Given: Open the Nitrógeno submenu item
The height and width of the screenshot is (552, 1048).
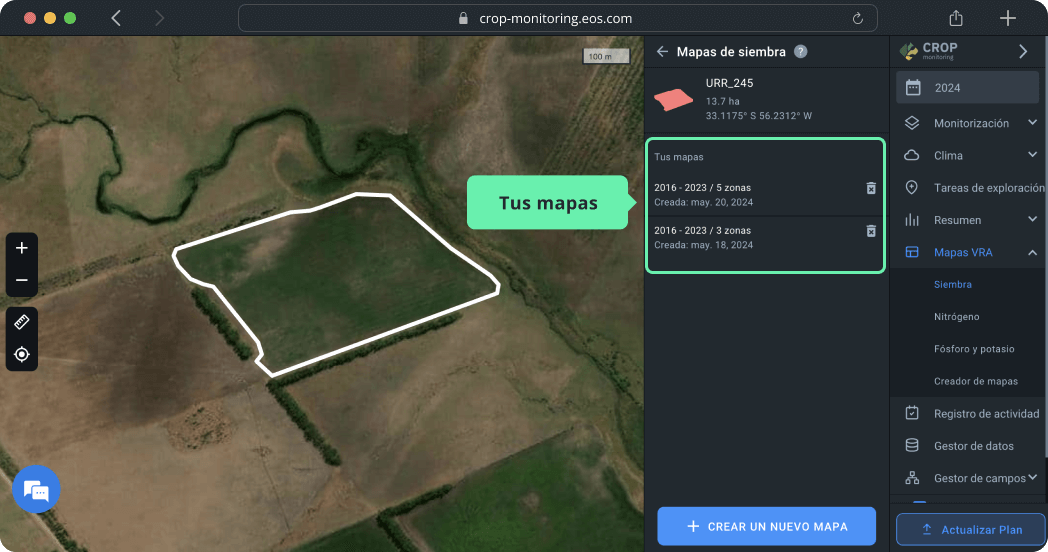Looking at the screenshot, I should coord(956,316).
